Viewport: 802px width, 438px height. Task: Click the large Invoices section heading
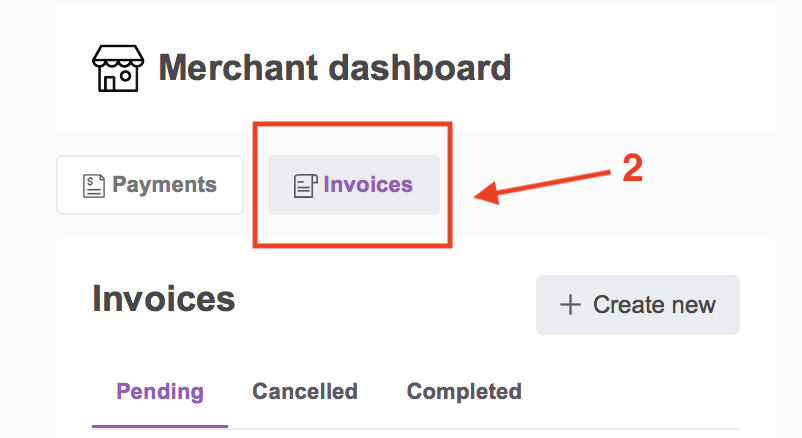click(164, 299)
